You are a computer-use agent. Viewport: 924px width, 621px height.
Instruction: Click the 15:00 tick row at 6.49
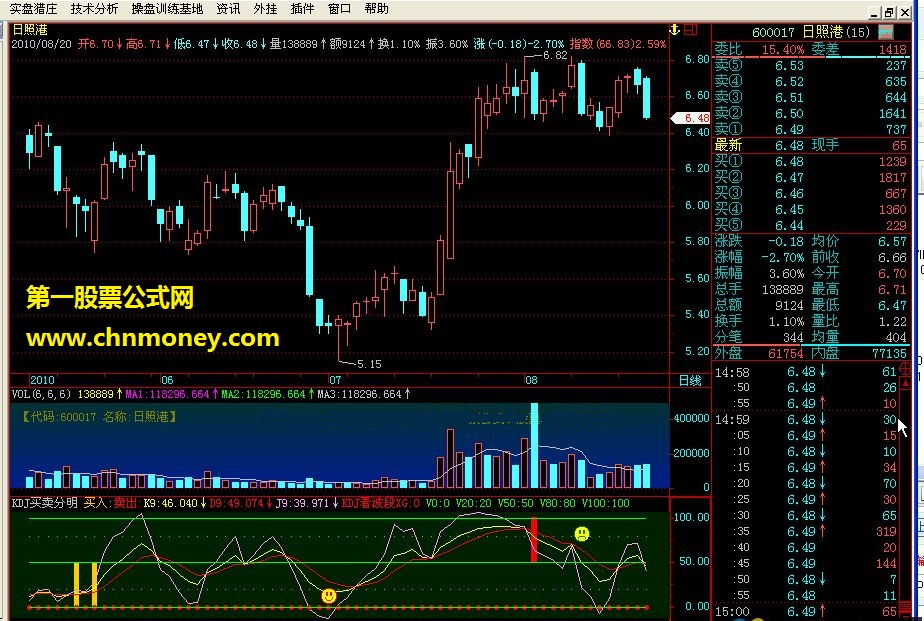point(806,612)
